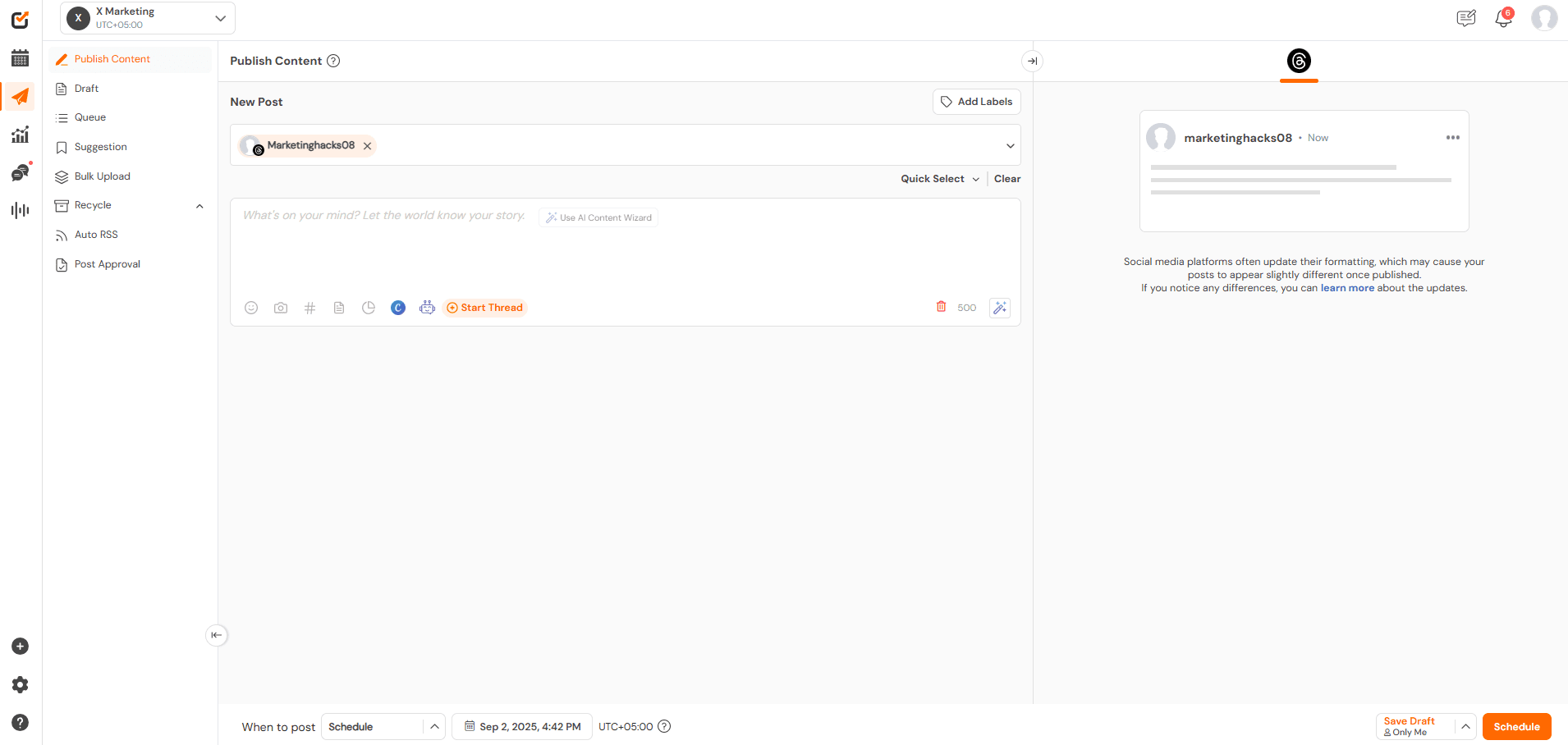Select the analytics chart icon in sidebar
The image size is (1568, 745).
click(20, 134)
